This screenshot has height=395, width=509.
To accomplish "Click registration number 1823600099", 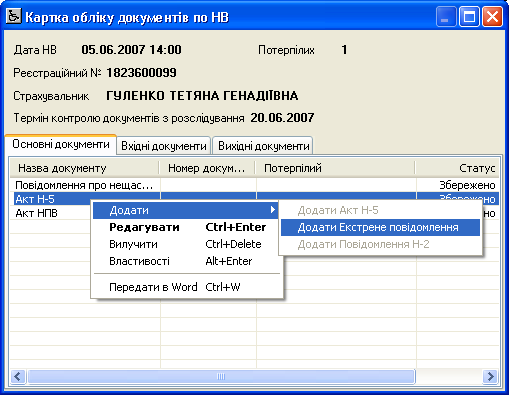I will point(141,73).
